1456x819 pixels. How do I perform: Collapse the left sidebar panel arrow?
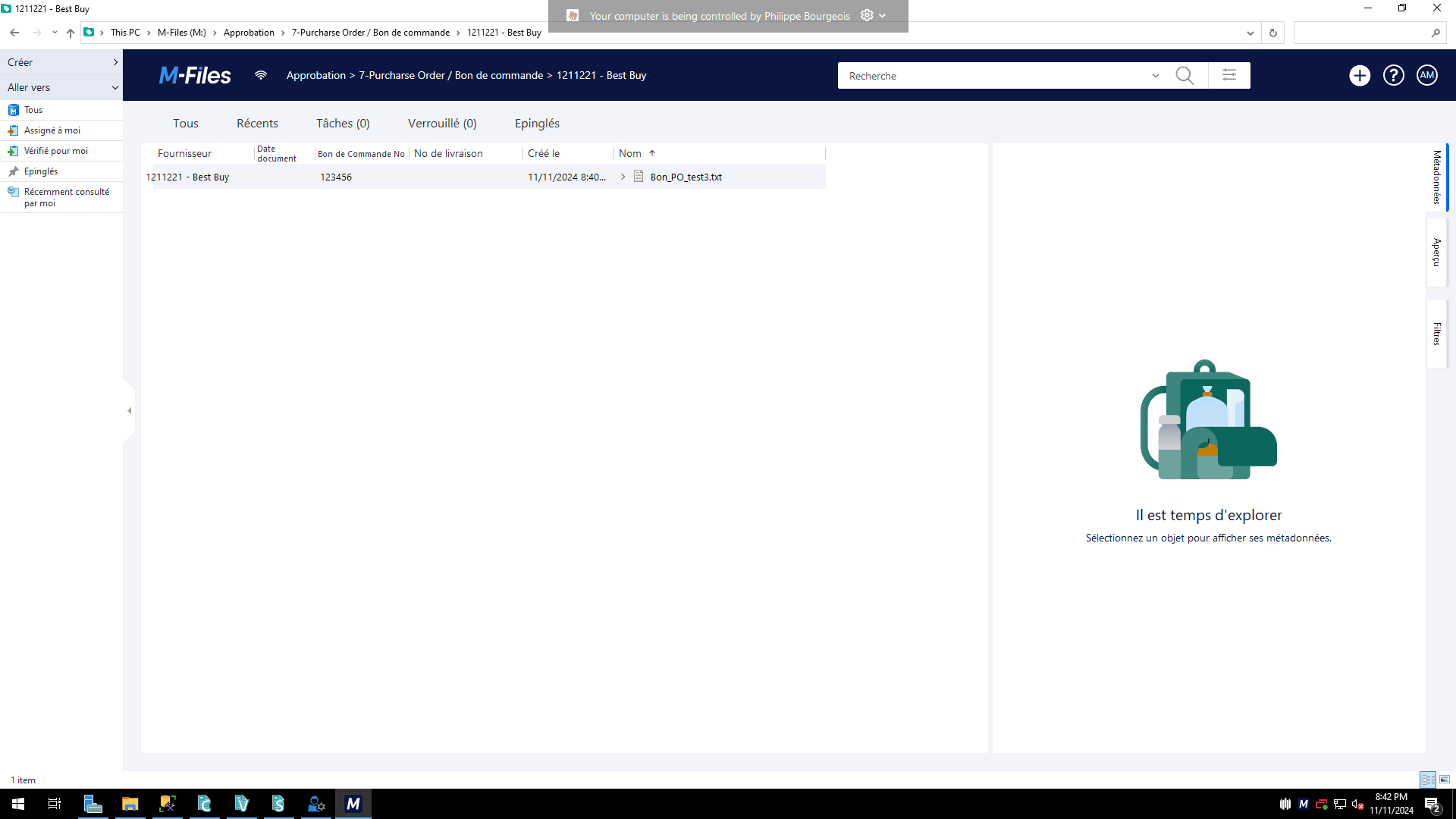pos(130,410)
